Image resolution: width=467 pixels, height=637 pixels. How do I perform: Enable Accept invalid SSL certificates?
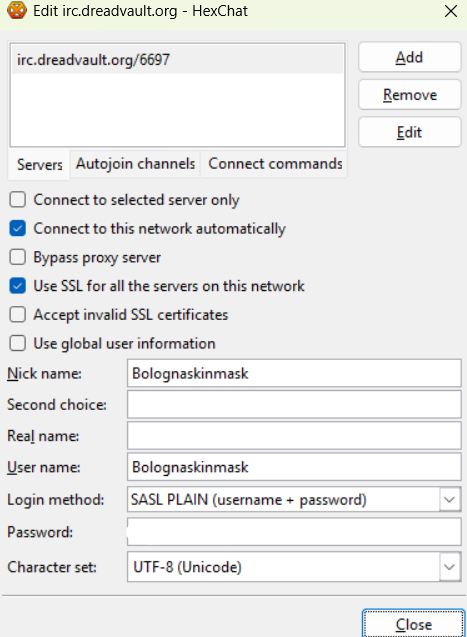click(x=17, y=314)
